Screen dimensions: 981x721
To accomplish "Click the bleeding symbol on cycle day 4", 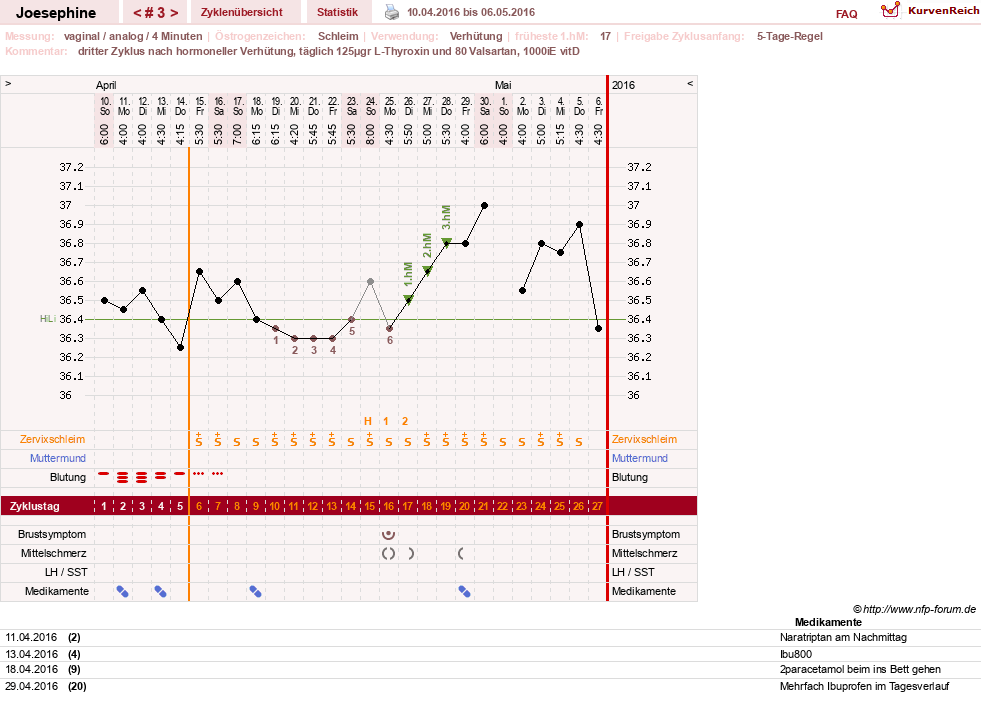I will (161, 476).
